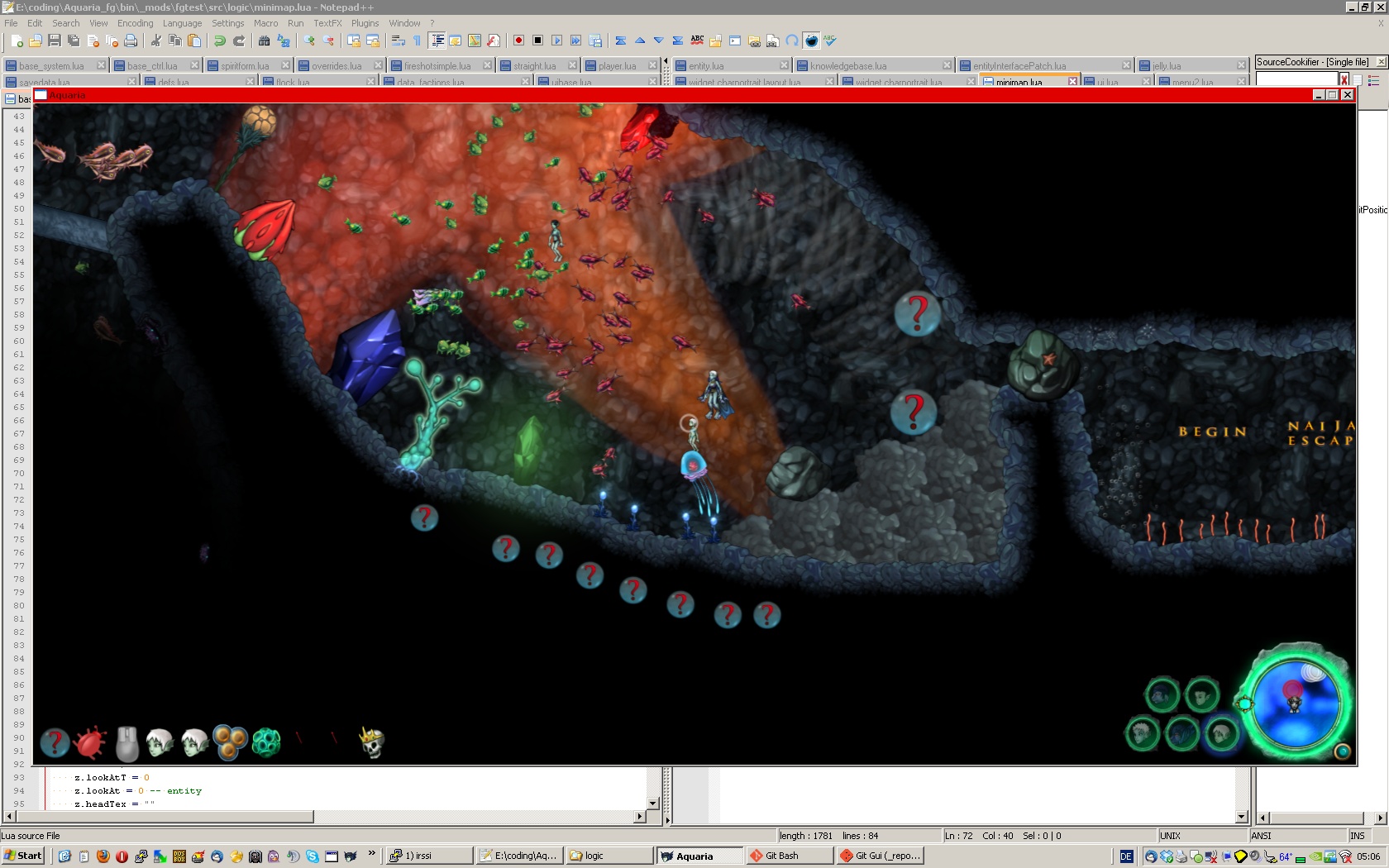
Task: Click the Start button on taskbar
Action: coord(23,856)
